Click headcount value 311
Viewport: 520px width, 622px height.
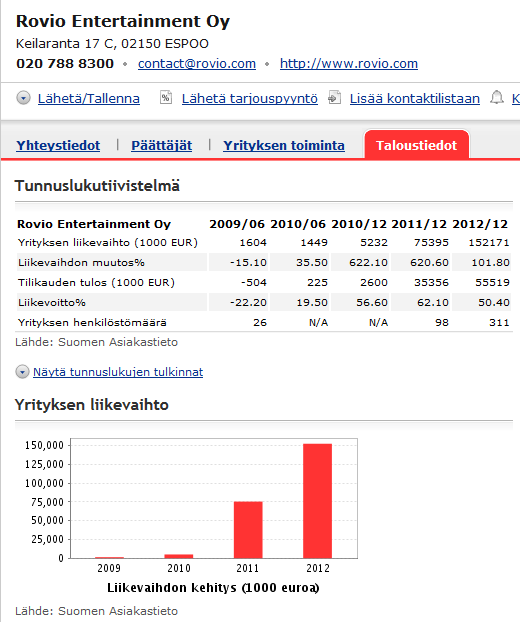(499, 323)
